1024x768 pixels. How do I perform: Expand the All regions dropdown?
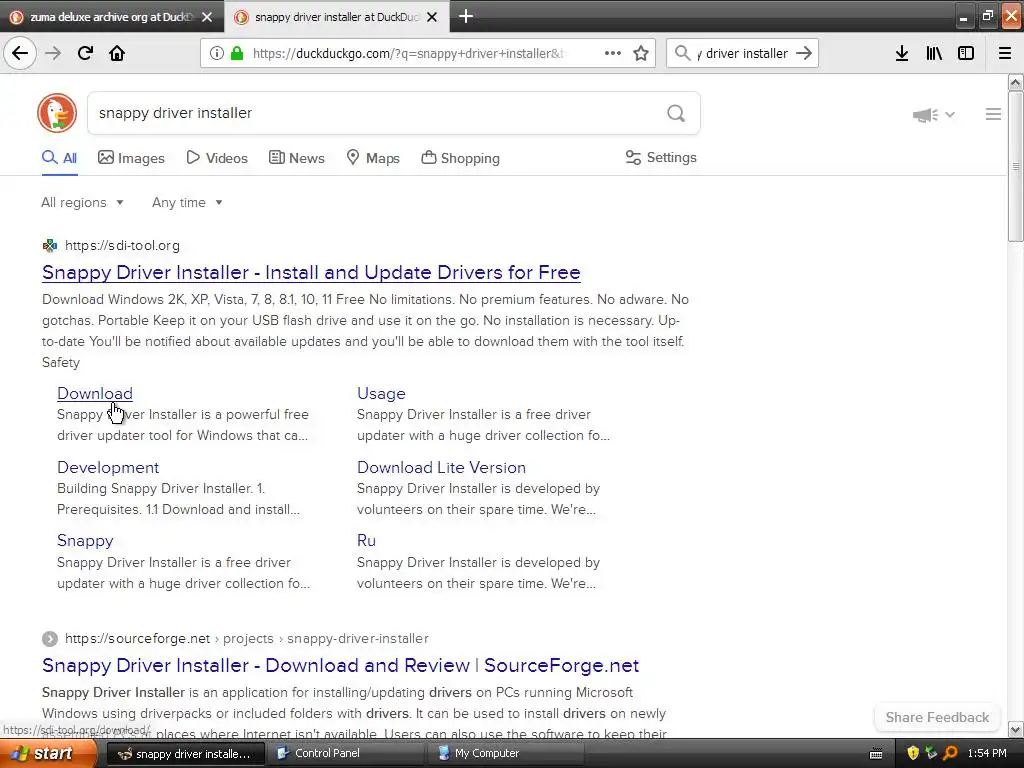tap(82, 202)
